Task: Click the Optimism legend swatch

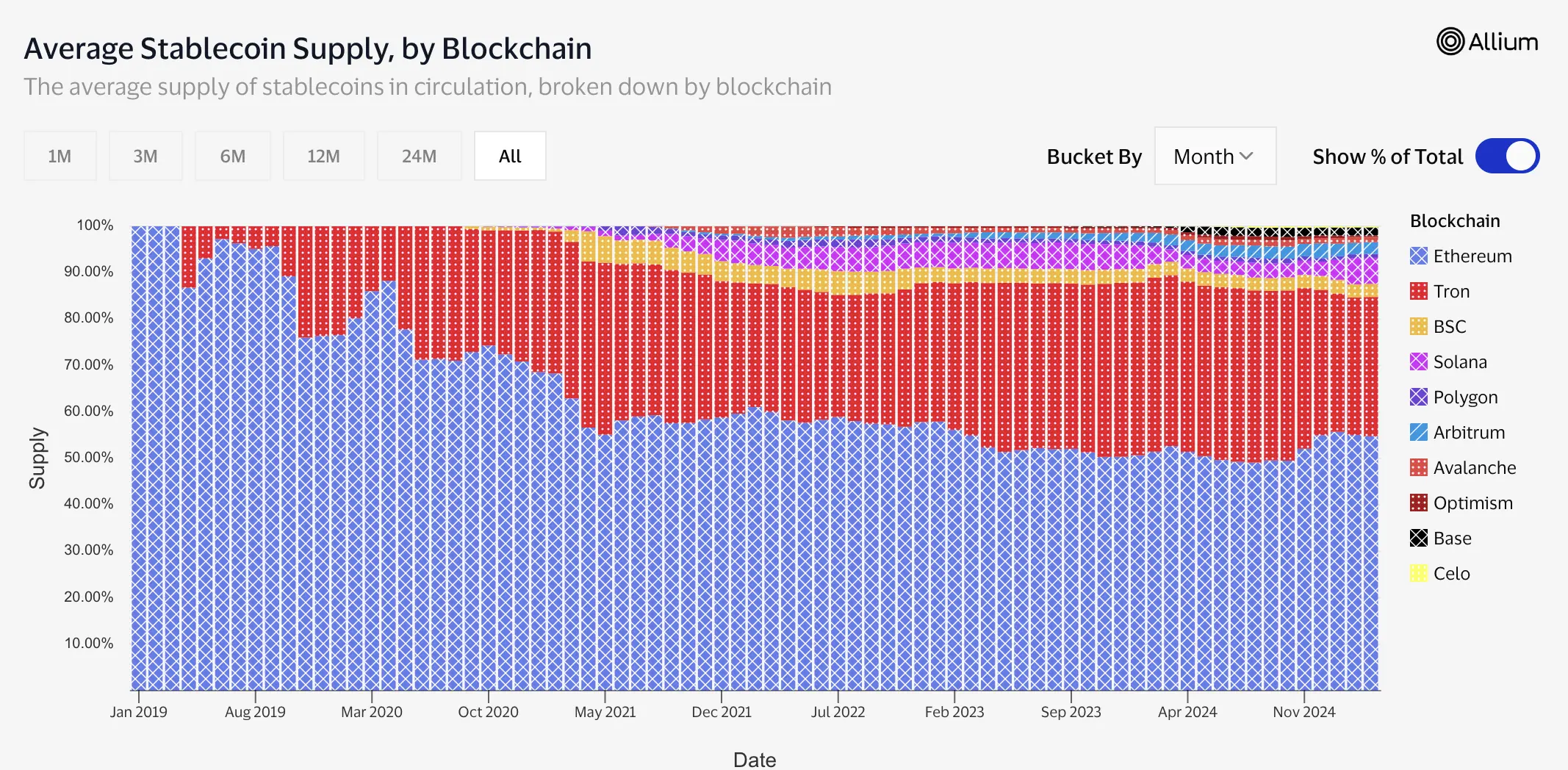Action: pos(1419,503)
